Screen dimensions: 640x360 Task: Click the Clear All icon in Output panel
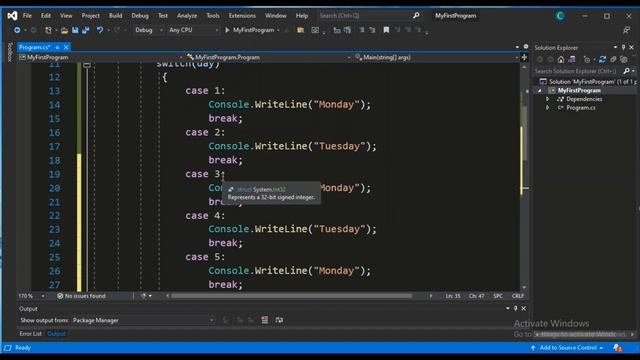click(264, 320)
